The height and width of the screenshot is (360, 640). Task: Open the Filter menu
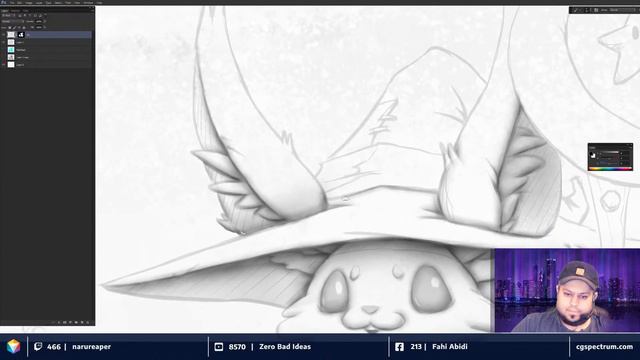(x=68, y=3)
